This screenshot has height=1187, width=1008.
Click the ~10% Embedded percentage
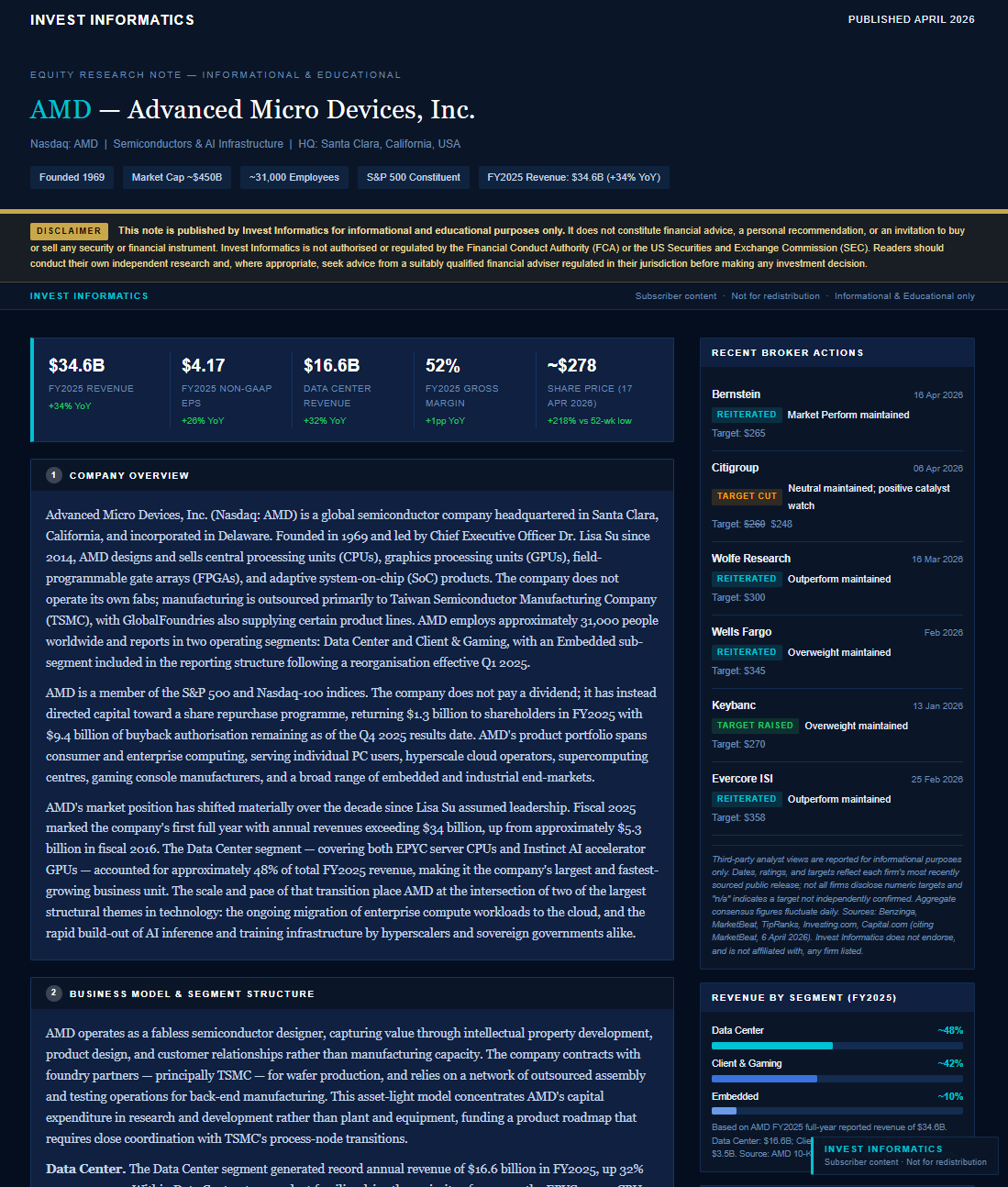(x=950, y=1097)
